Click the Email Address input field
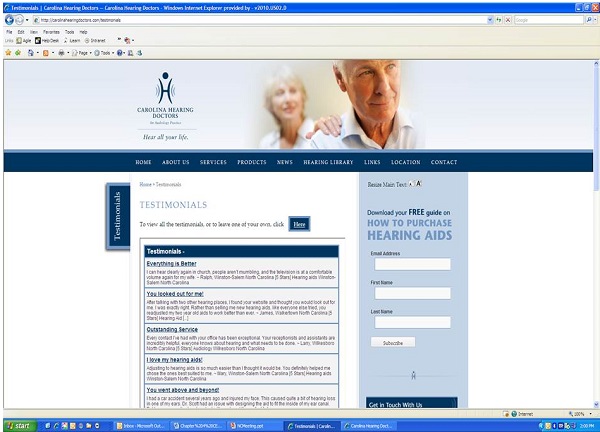This screenshot has height=432, width=600. (x=412, y=264)
